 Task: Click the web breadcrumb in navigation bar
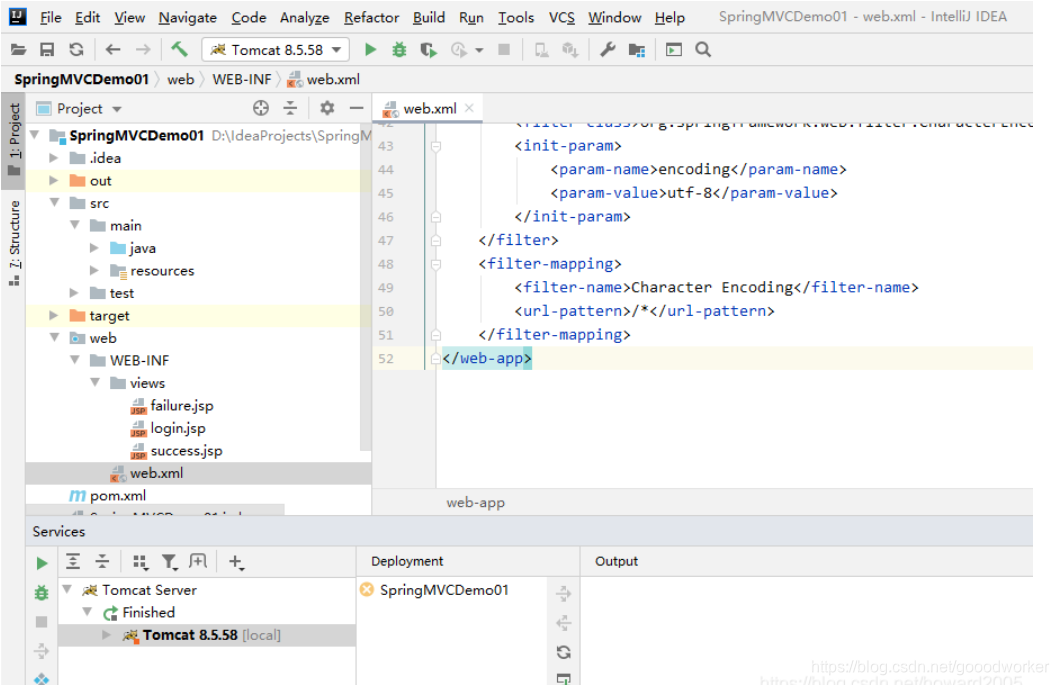pyautogui.click(x=180, y=79)
